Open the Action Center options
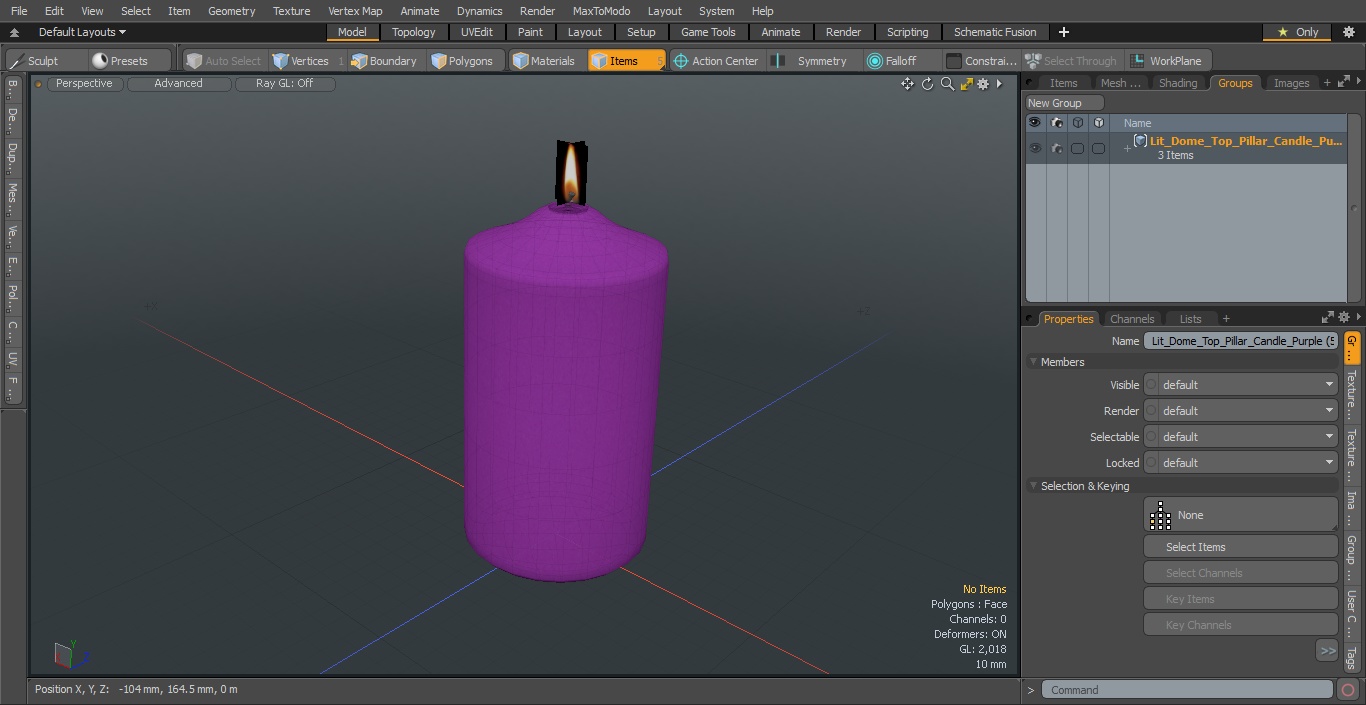The width and height of the screenshot is (1366, 705). point(716,61)
